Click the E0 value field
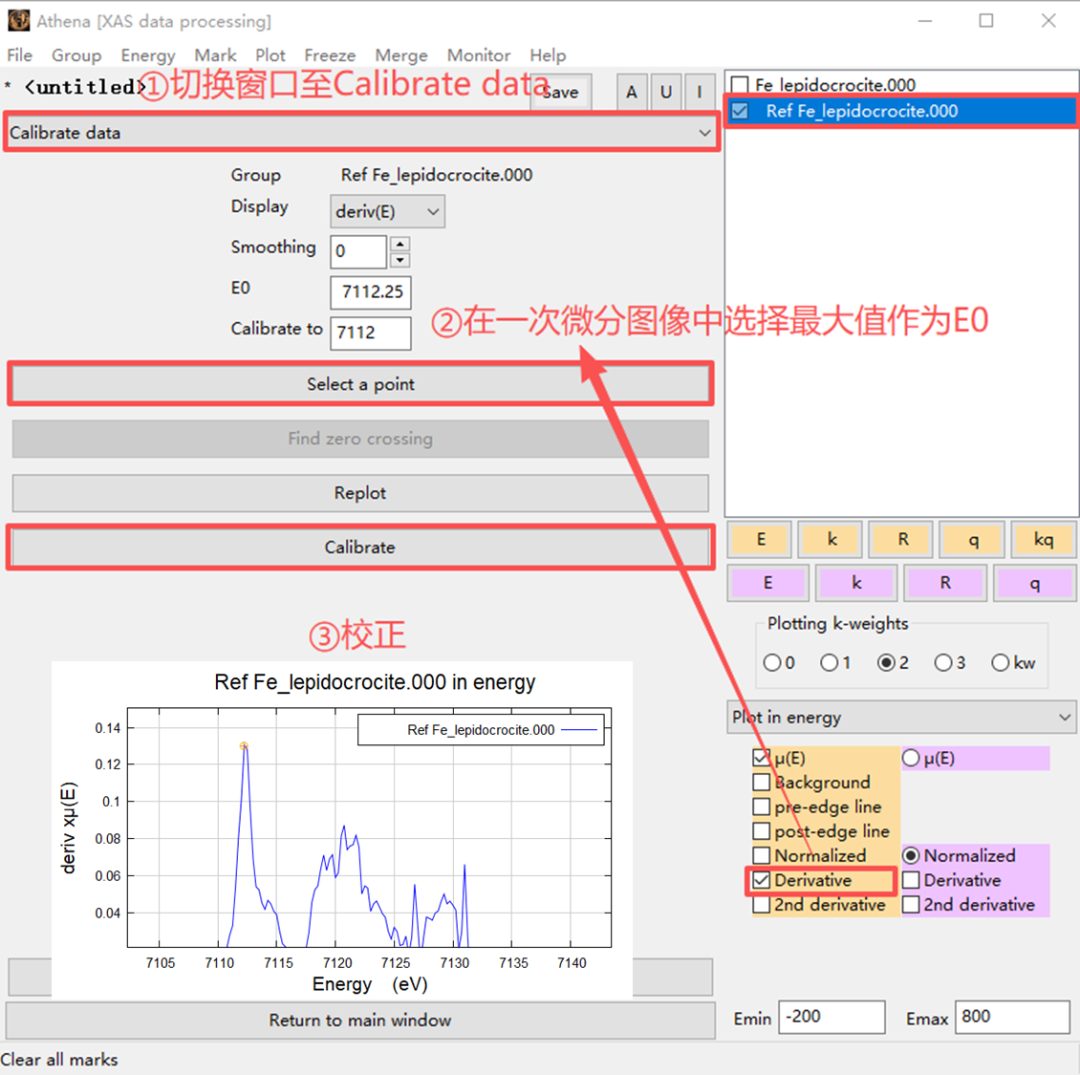 click(x=371, y=292)
